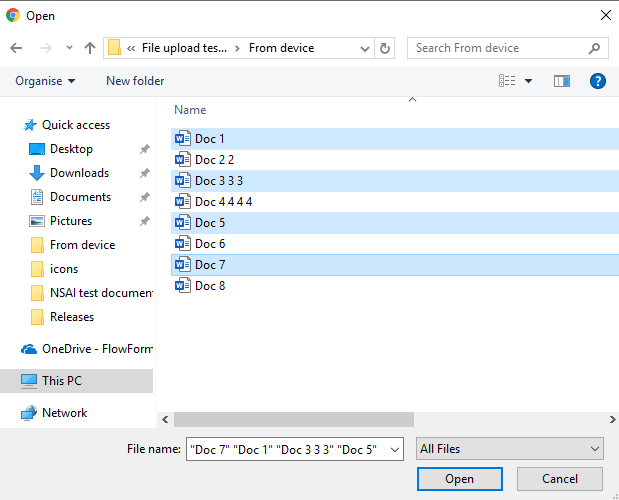Open help with question mark icon

(598, 81)
